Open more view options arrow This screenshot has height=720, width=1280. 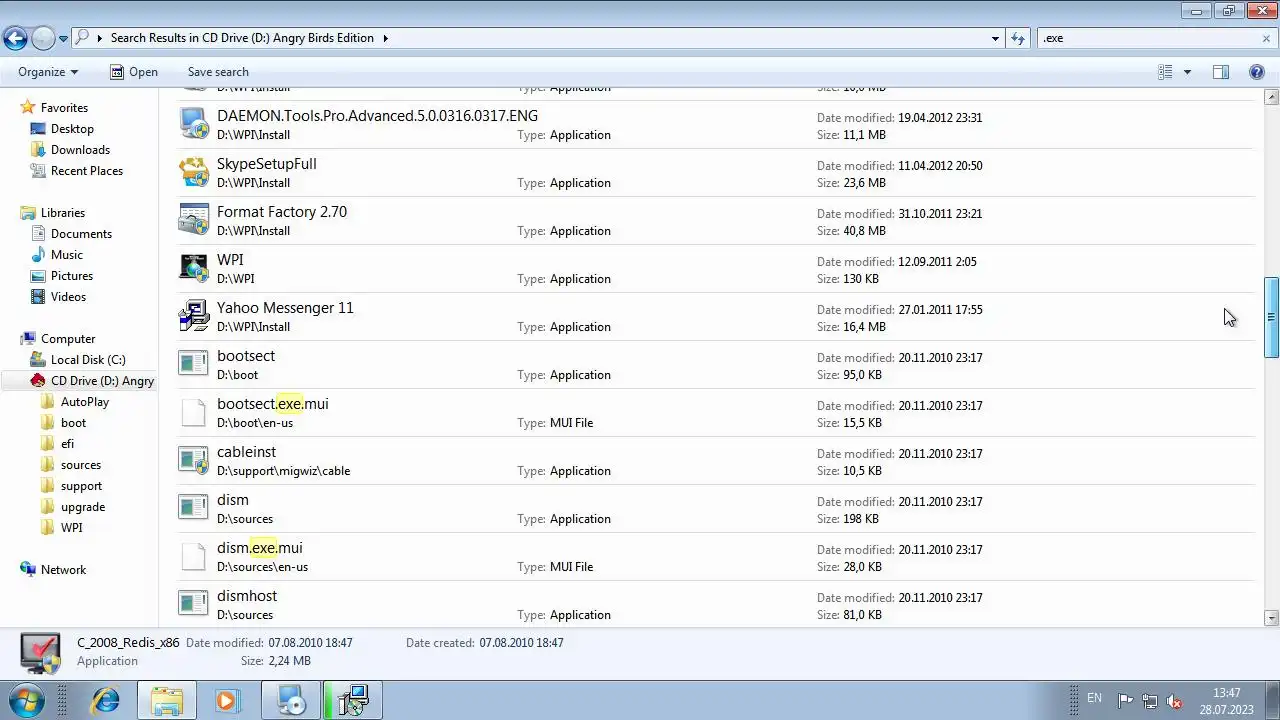[1187, 72]
